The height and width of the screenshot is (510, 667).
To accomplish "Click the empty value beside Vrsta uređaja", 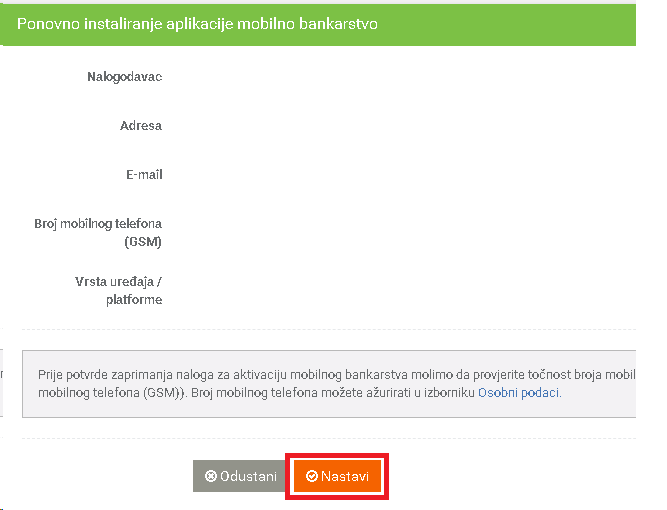I will coord(402,291).
